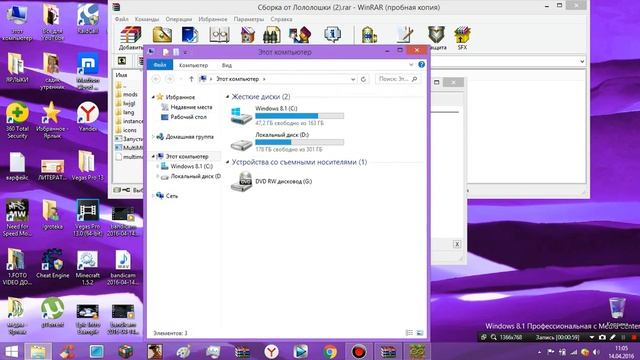Open Bandicam recording bar dropdown arrow

click(x=591, y=337)
